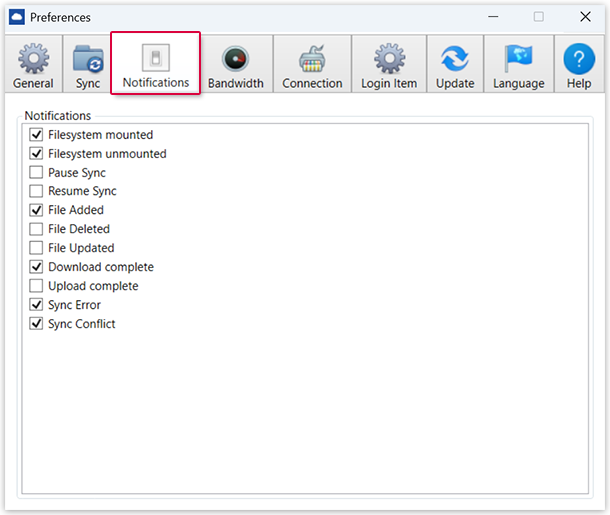This screenshot has height=515, width=610.
Task: Select the Notifications toolbar icon
Action: [x=155, y=58]
